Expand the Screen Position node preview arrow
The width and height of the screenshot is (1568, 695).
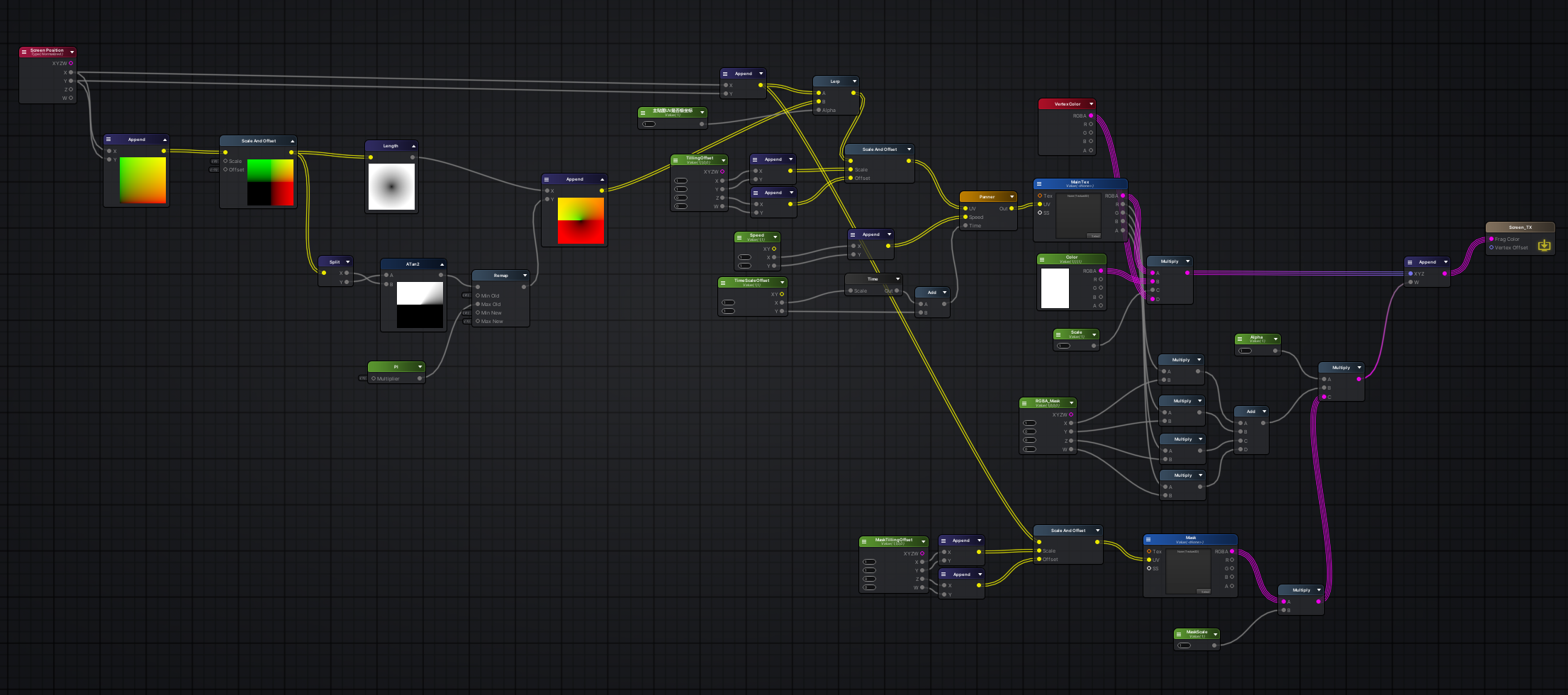coord(72,52)
